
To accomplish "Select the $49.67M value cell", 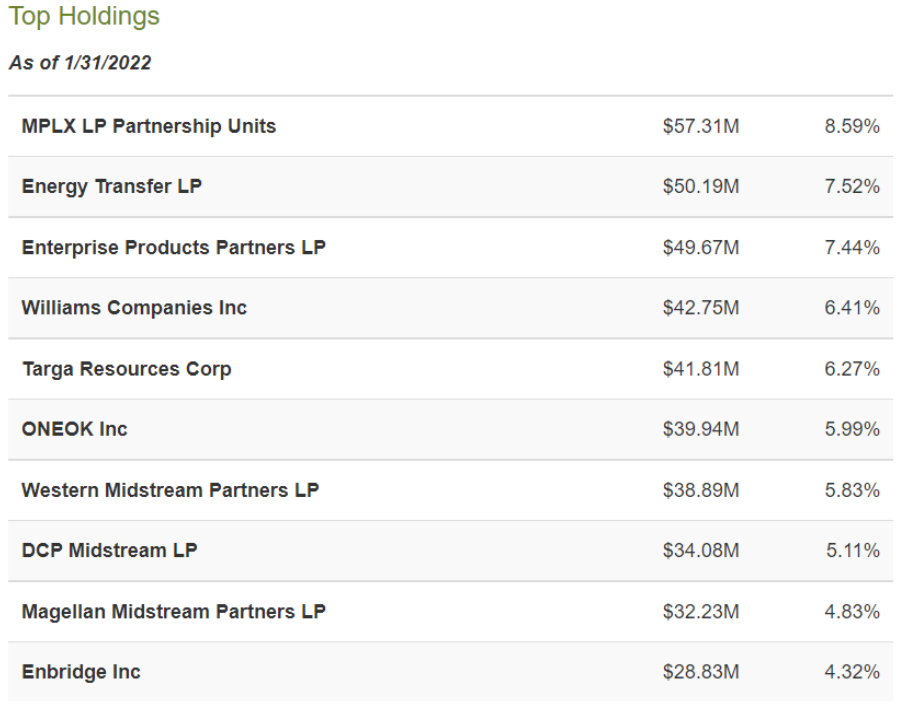I will coord(700,247).
